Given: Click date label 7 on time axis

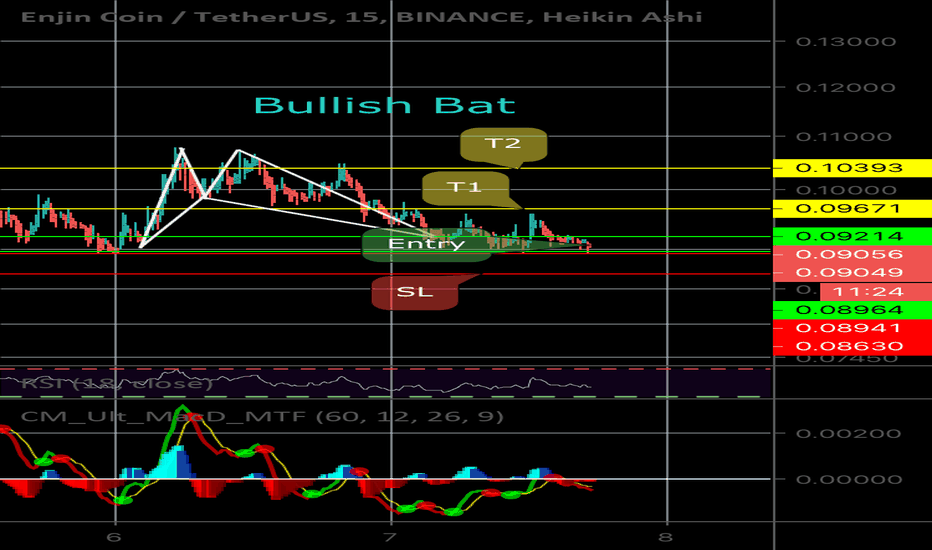Looking at the screenshot, I should 389,538.
